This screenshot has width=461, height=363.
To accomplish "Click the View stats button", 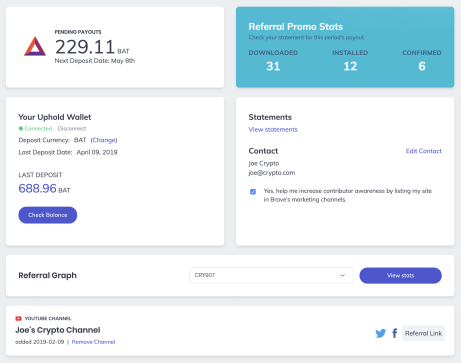I will [400, 275].
